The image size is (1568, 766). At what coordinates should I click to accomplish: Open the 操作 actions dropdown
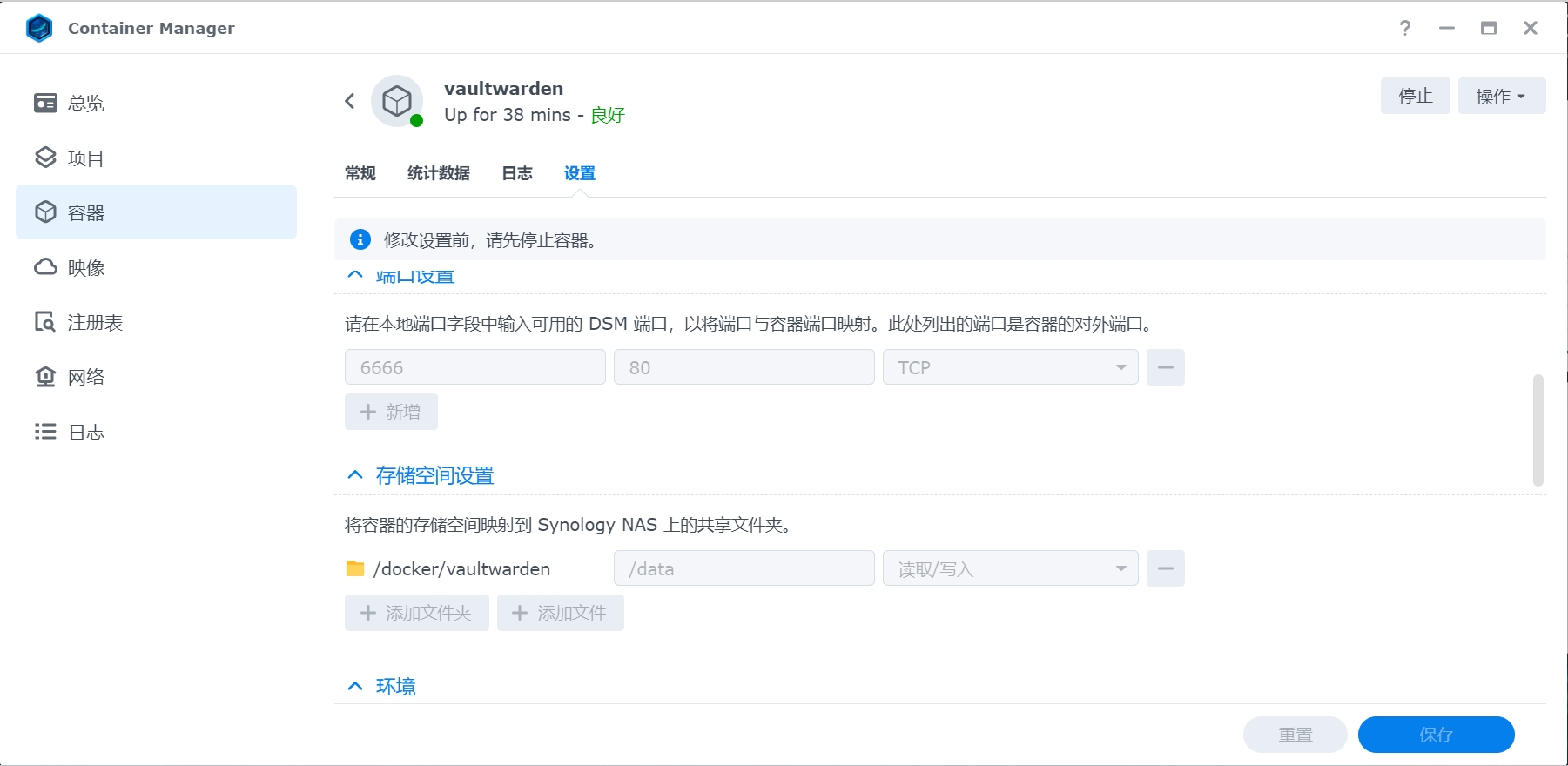coord(1501,96)
